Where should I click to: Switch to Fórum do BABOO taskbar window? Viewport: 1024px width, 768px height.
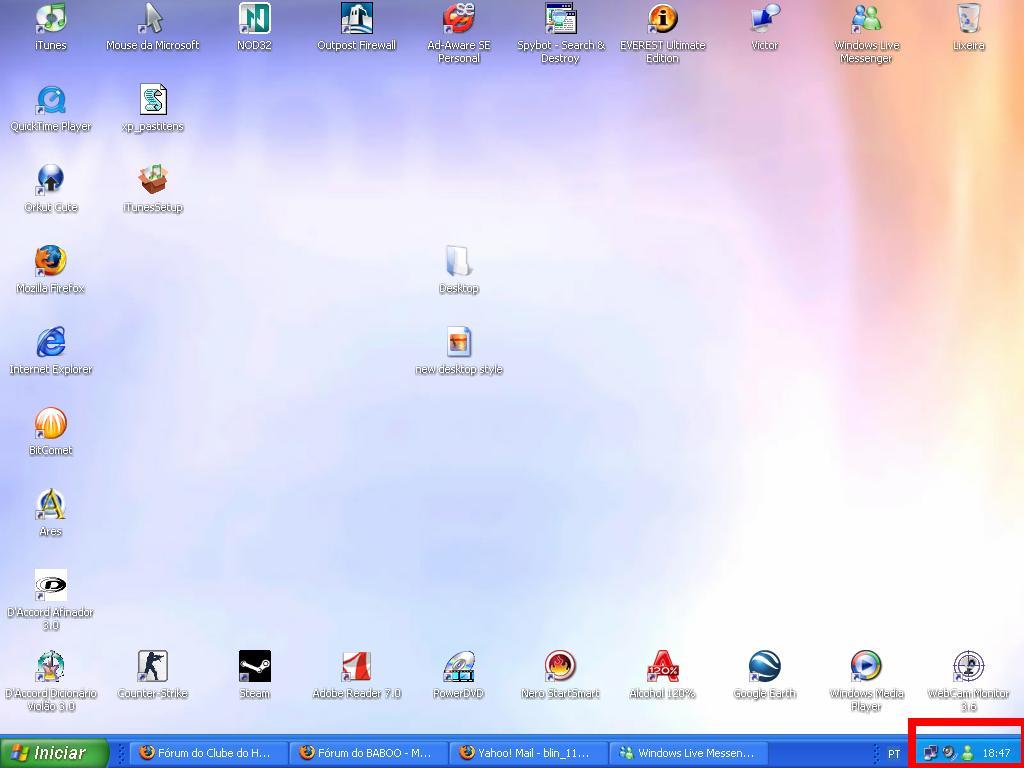pyautogui.click(x=369, y=753)
